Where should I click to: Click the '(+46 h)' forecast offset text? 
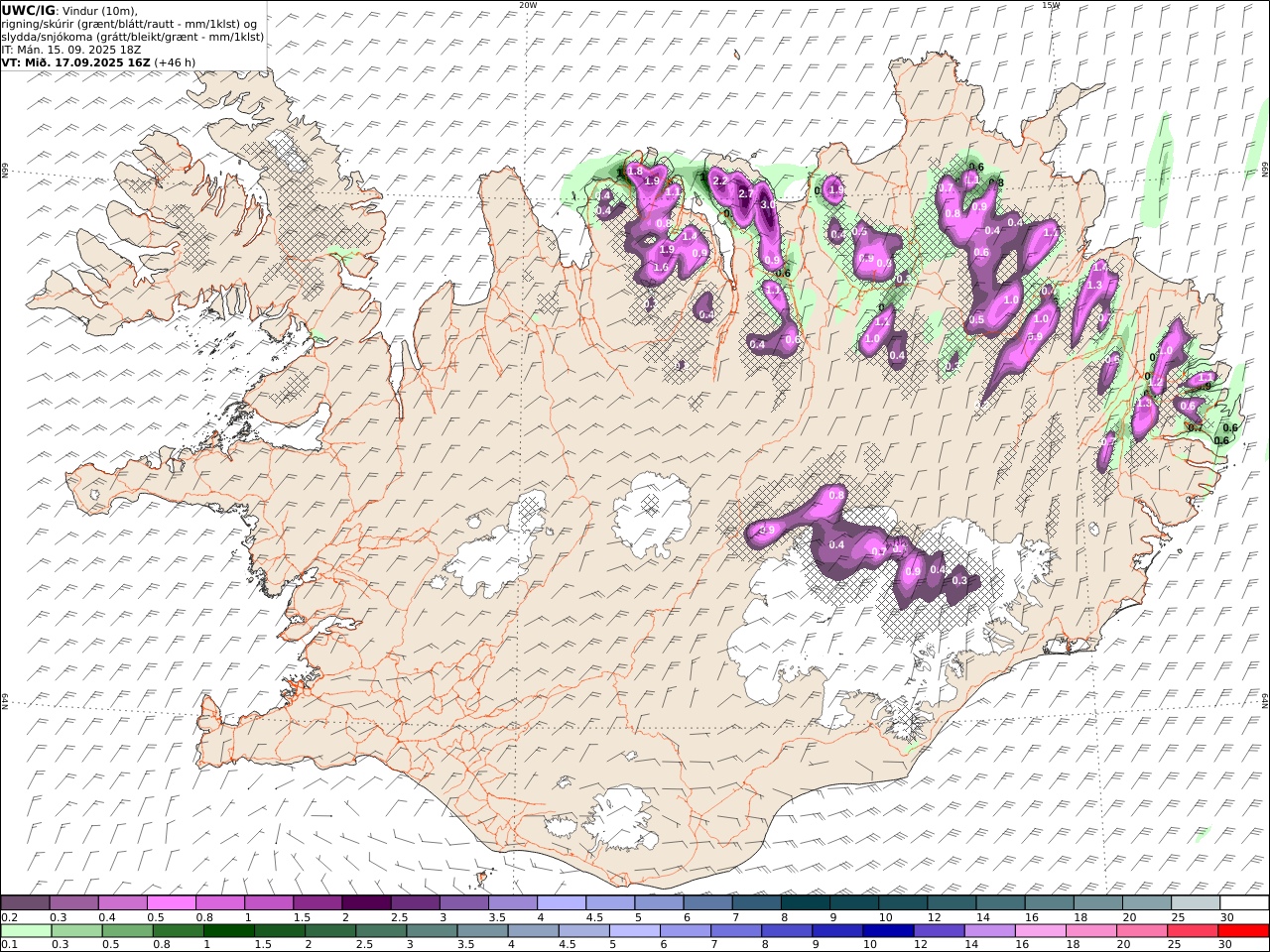point(175,61)
